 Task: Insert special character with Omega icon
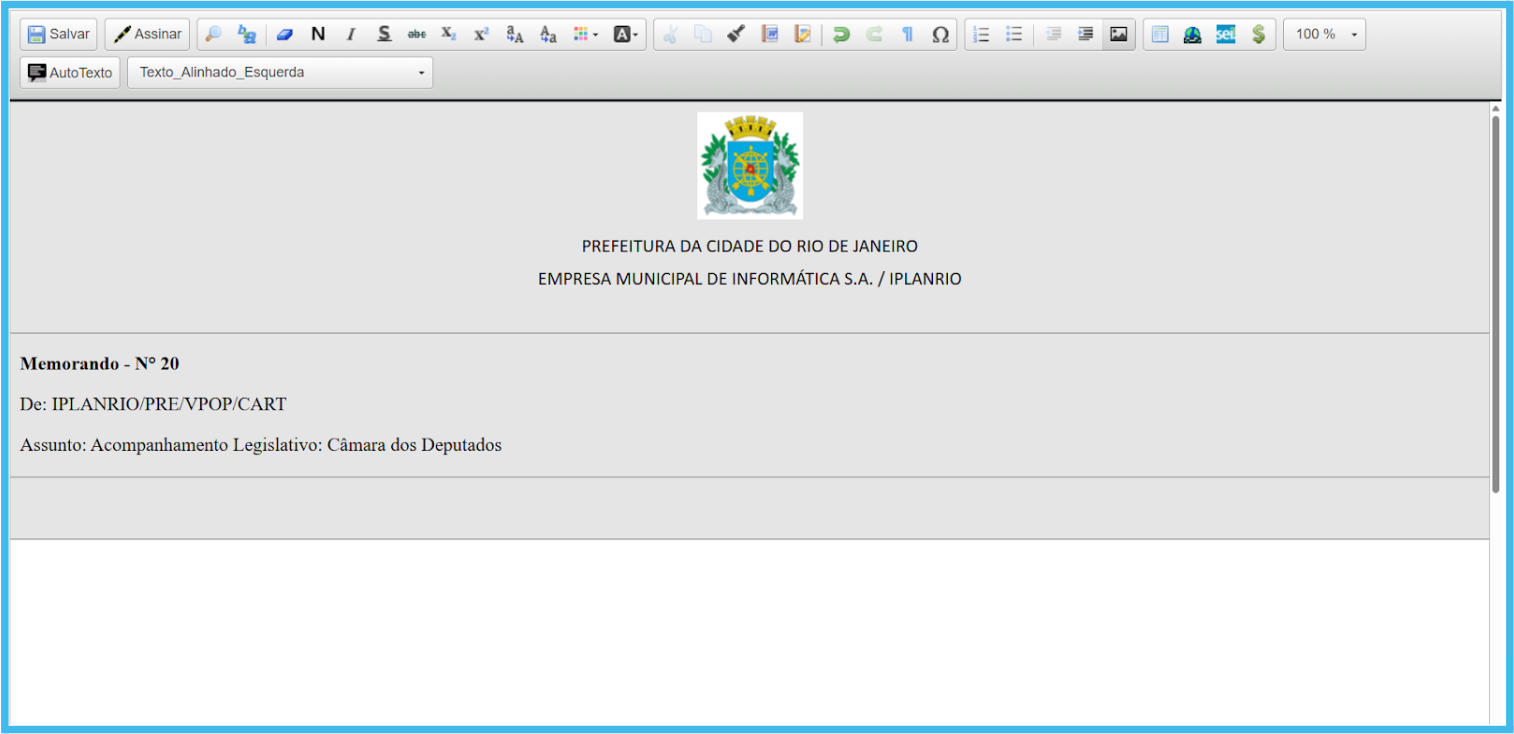[940, 34]
